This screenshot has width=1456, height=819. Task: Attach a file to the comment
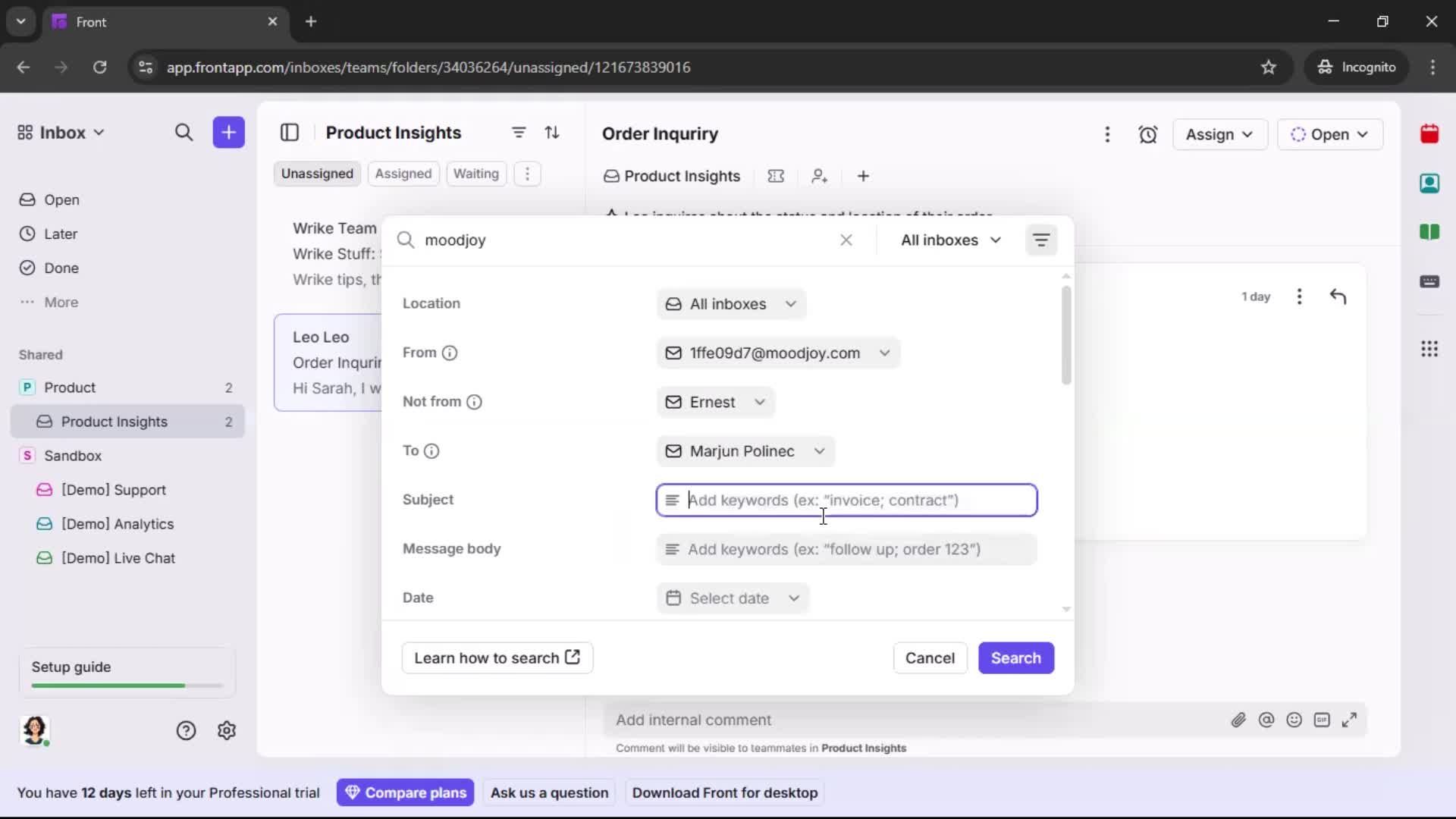(x=1239, y=720)
